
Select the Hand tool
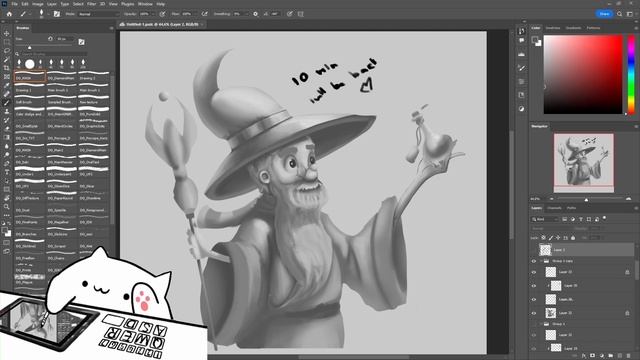click(7, 198)
